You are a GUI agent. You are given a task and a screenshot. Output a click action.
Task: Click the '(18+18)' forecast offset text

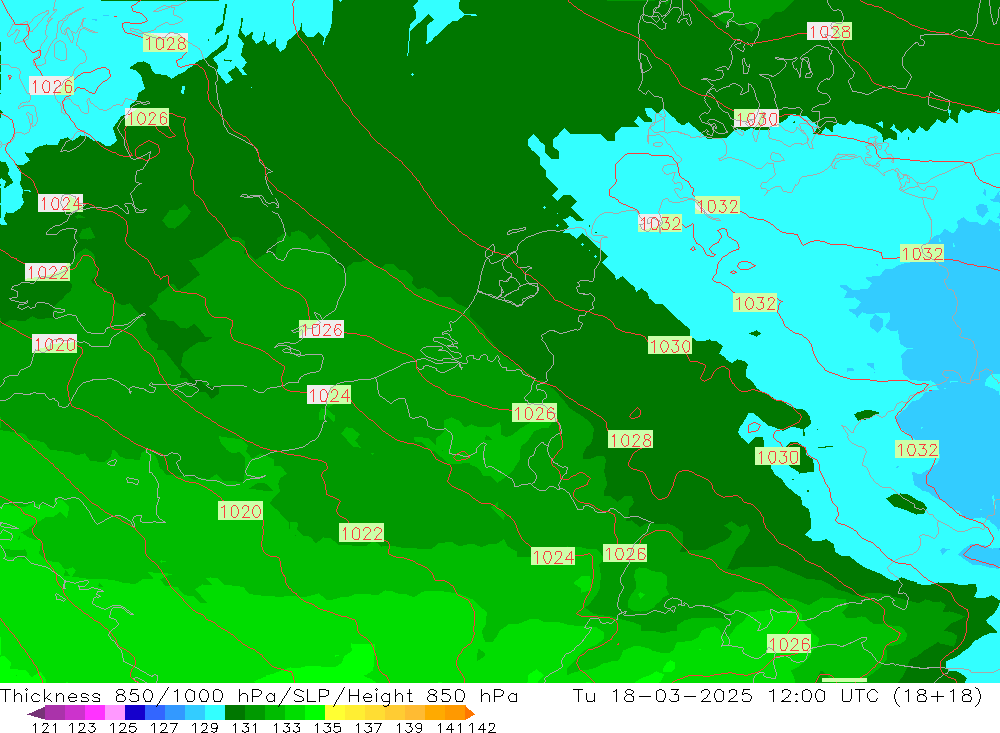(938, 695)
